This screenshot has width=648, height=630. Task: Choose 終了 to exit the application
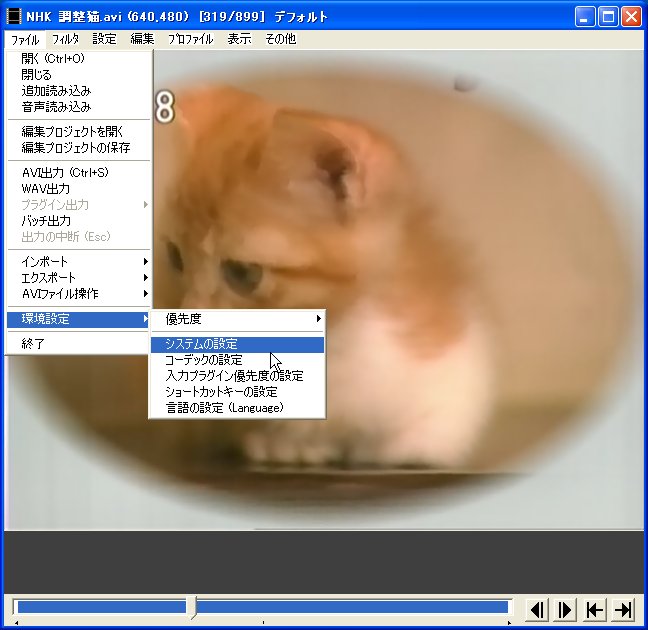point(79,344)
